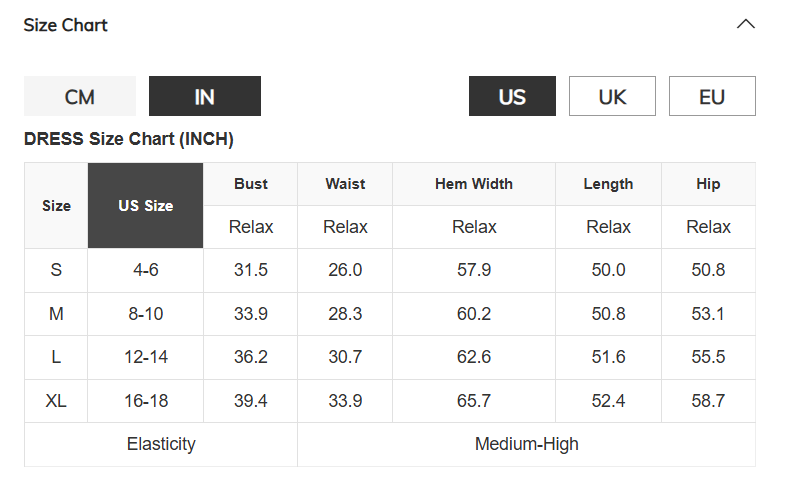Viewport: 805px width, 490px height.
Task: Click the DRESS Size Chart (INCH) title
Action: click(129, 139)
